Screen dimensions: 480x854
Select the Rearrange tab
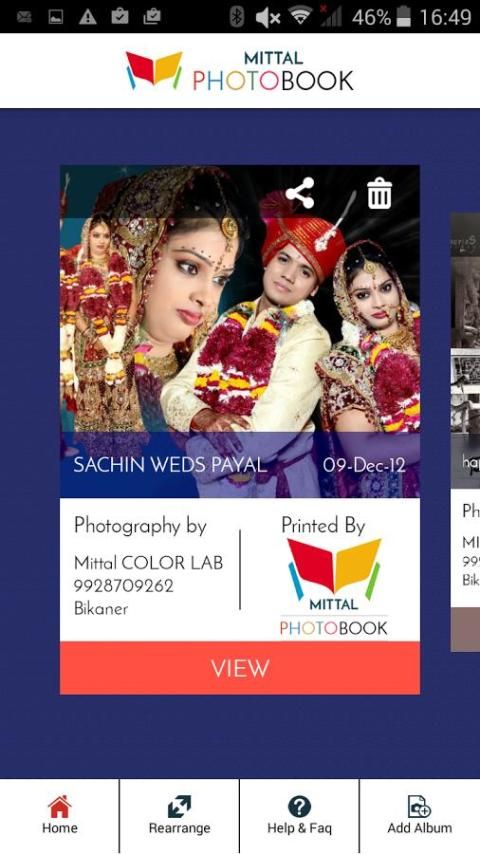pyautogui.click(x=179, y=815)
